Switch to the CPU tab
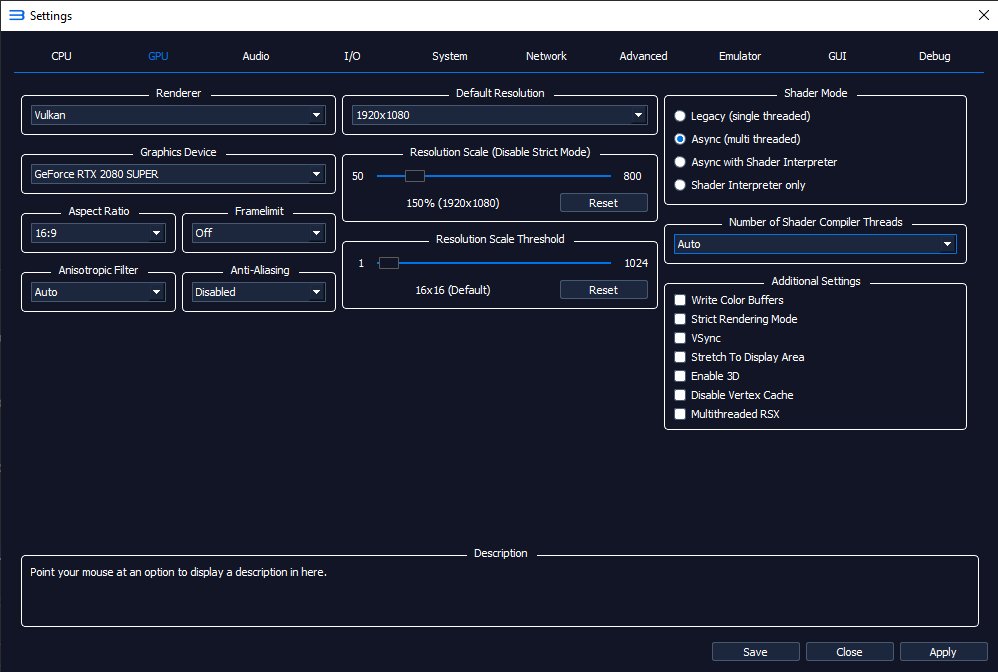The height and width of the screenshot is (672, 998). [61, 56]
